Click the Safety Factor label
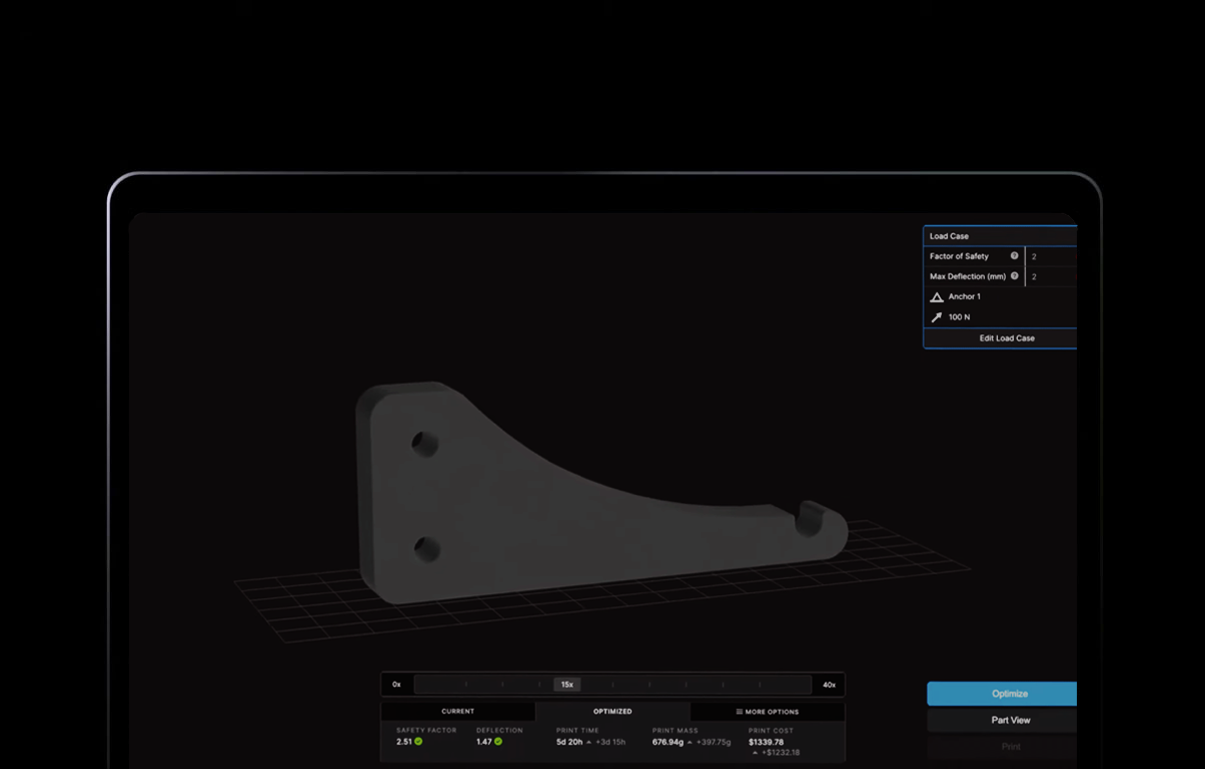Viewport: 1205px width, 769px height. coord(426,730)
